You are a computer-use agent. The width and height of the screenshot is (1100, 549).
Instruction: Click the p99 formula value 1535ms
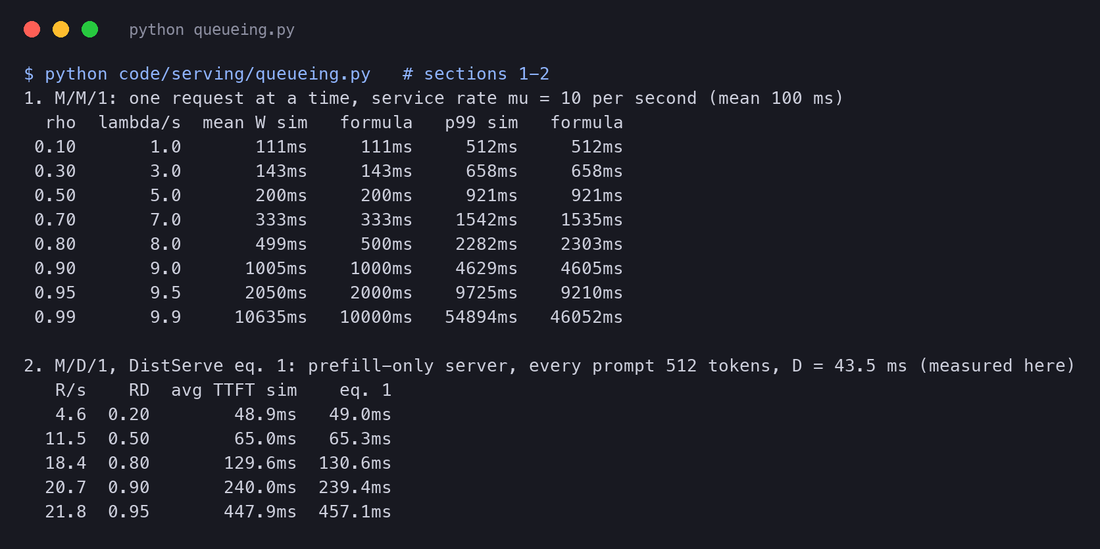coord(591,219)
